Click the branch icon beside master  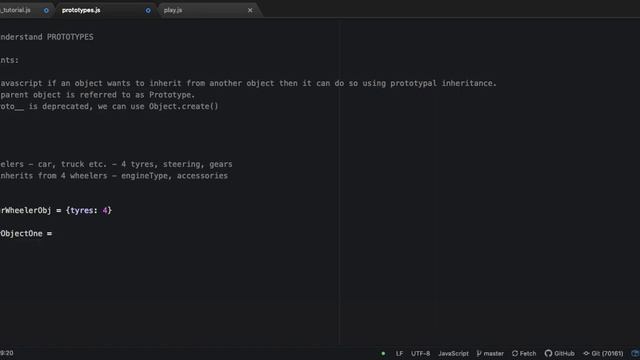[x=479, y=353]
